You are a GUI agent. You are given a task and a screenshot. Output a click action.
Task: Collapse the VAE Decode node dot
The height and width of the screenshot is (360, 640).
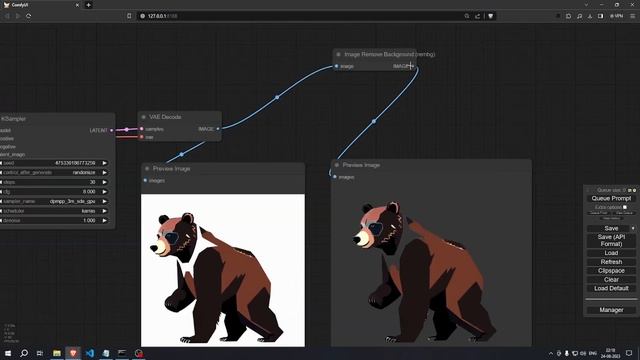click(x=144, y=117)
